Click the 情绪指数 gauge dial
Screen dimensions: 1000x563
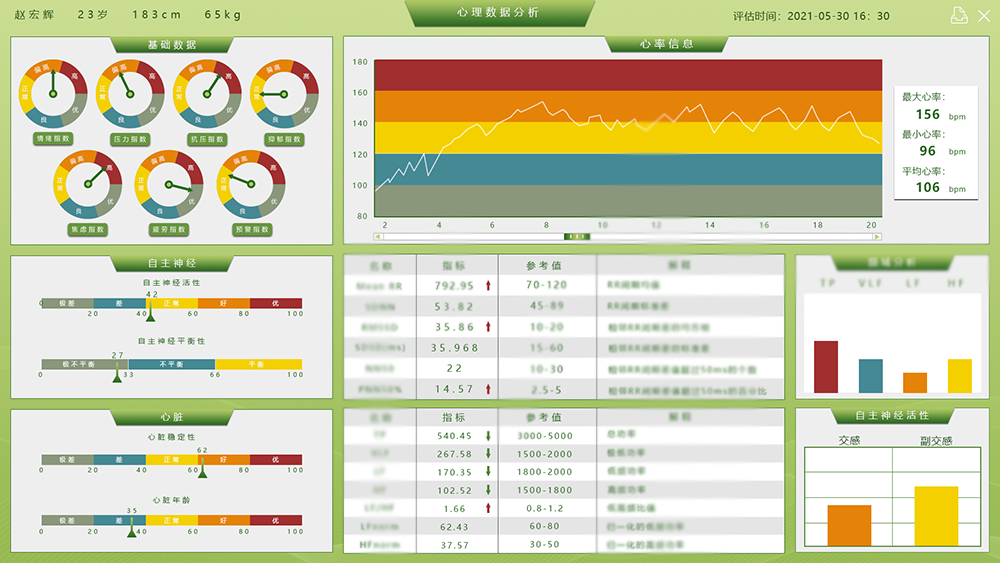pyautogui.click(x=53, y=93)
